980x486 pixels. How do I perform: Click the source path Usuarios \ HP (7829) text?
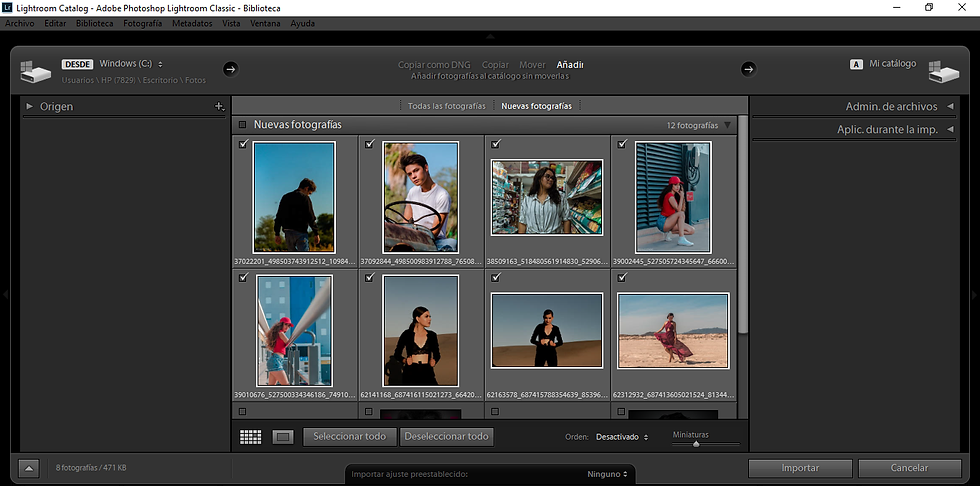point(133,81)
